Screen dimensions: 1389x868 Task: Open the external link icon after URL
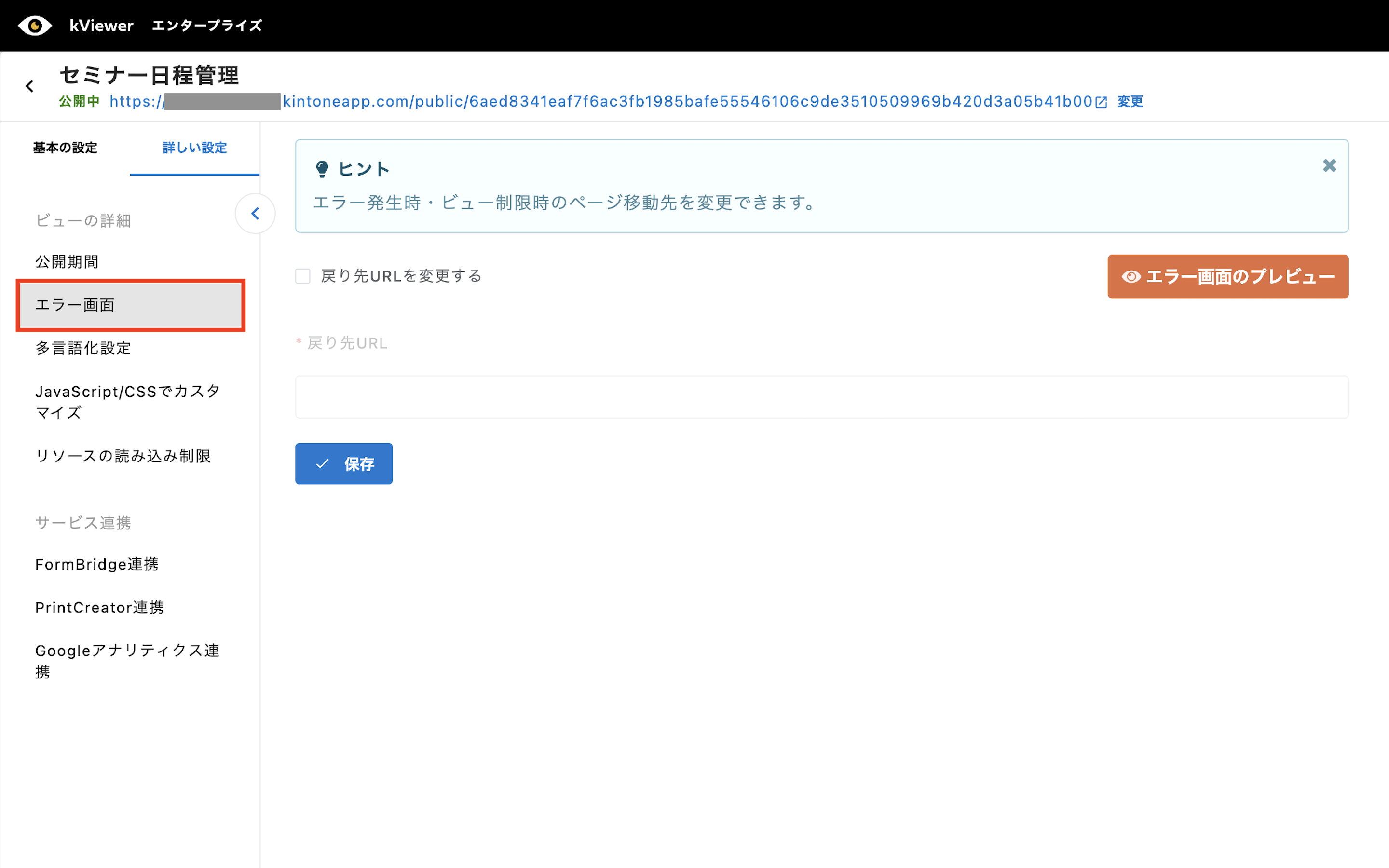[x=1101, y=102]
